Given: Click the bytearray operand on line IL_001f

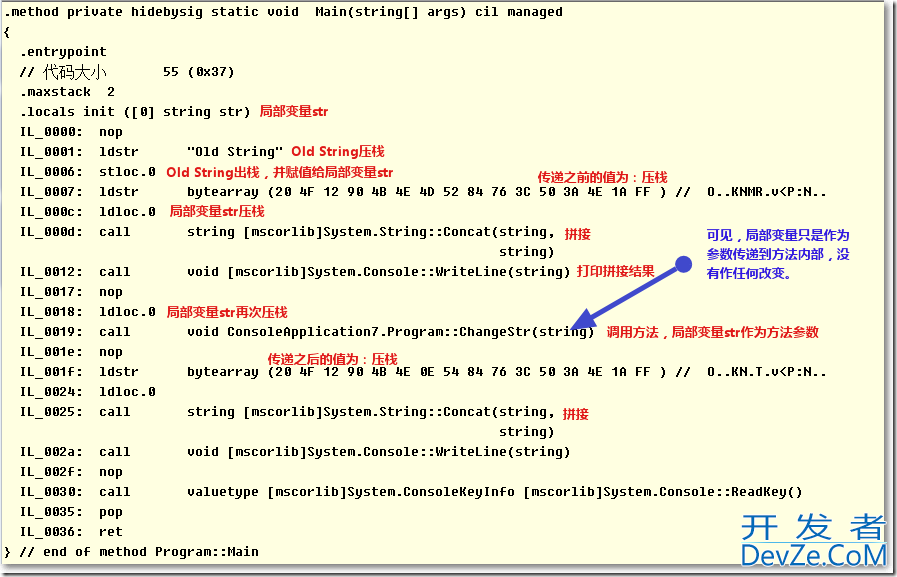Looking at the screenshot, I should tap(427, 372).
